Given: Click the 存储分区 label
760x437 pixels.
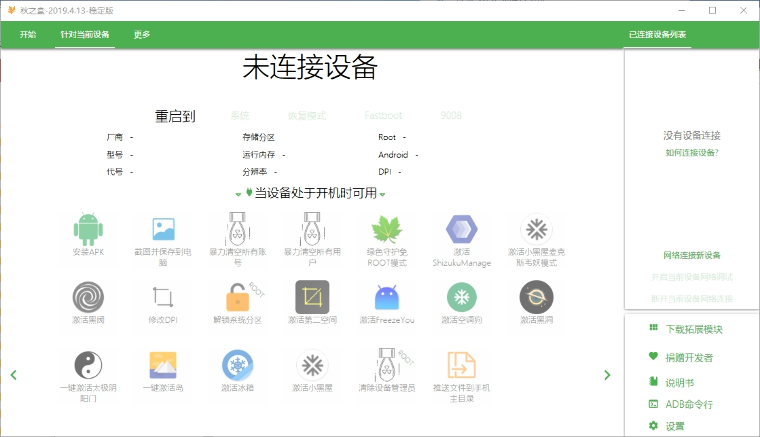Looking at the screenshot, I should (258, 137).
